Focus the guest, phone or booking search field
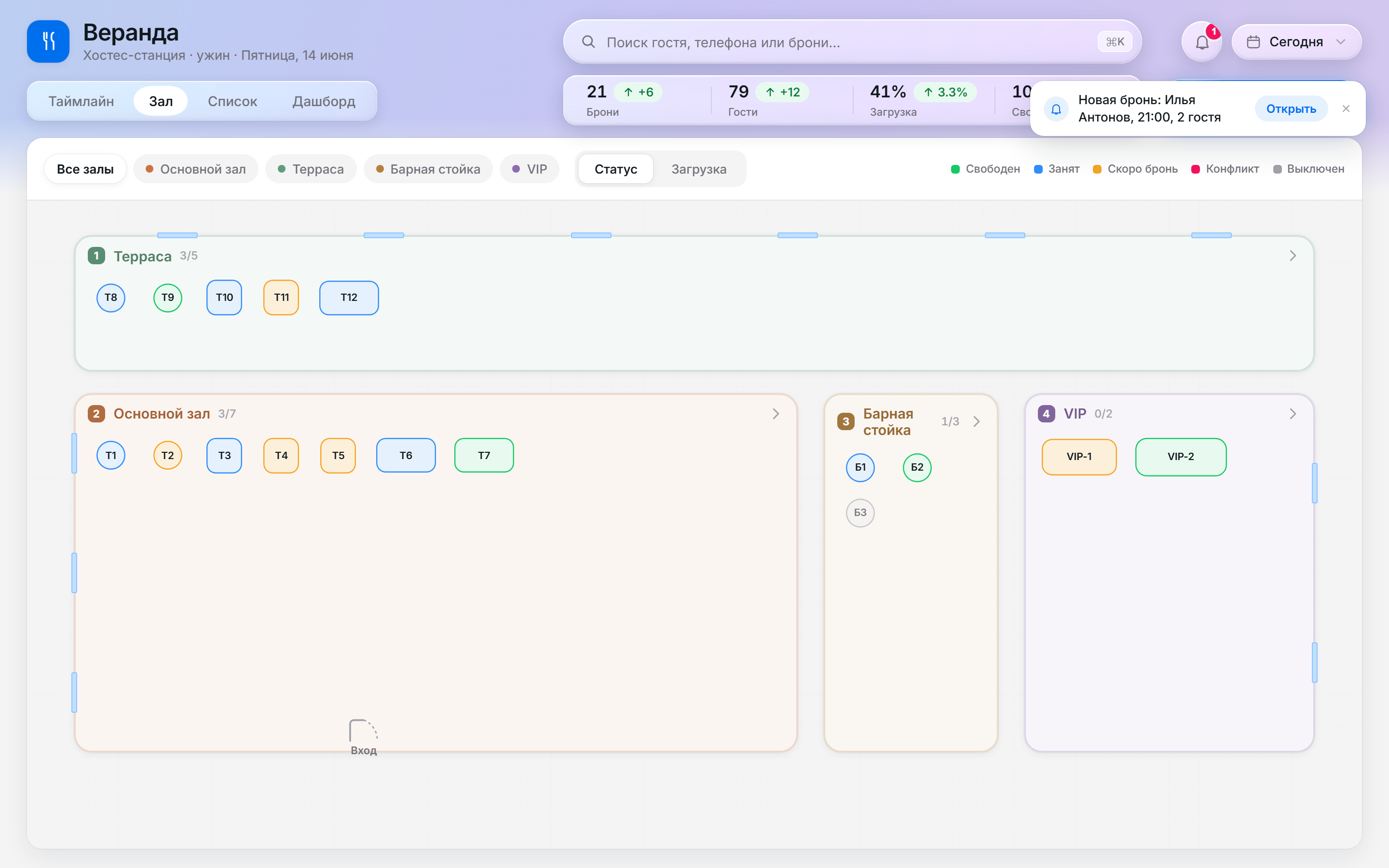Screen dimensions: 1389x868 pos(852,42)
